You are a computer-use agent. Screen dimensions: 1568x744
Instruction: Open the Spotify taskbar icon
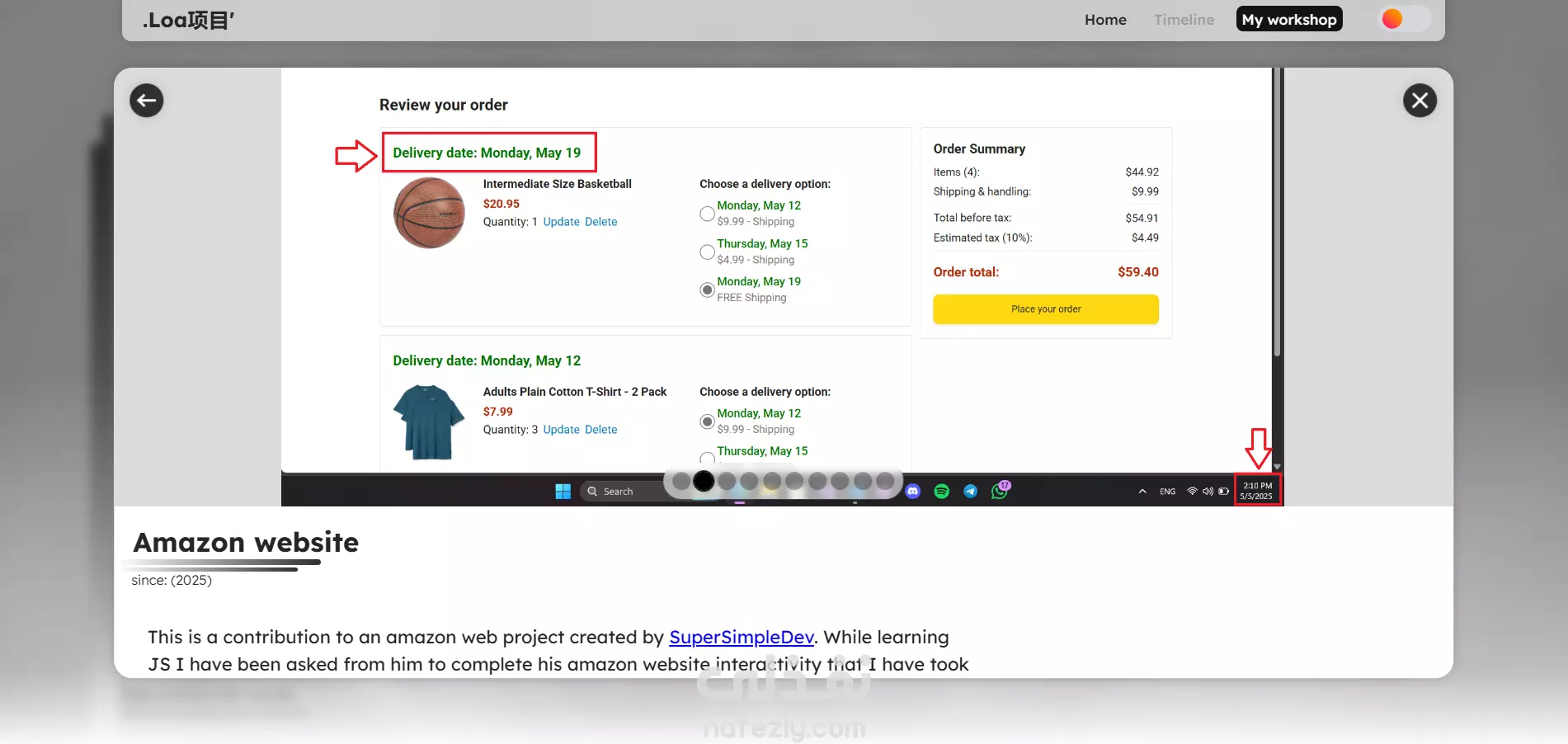(x=941, y=492)
